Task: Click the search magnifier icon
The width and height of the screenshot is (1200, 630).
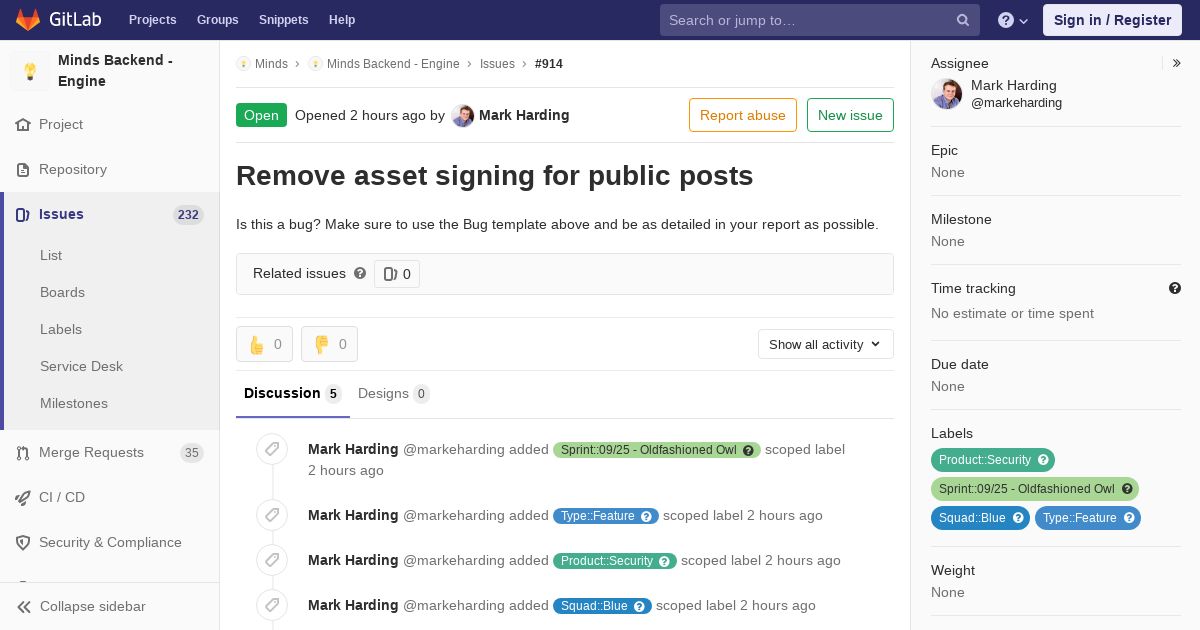Action: pyautogui.click(x=962, y=20)
